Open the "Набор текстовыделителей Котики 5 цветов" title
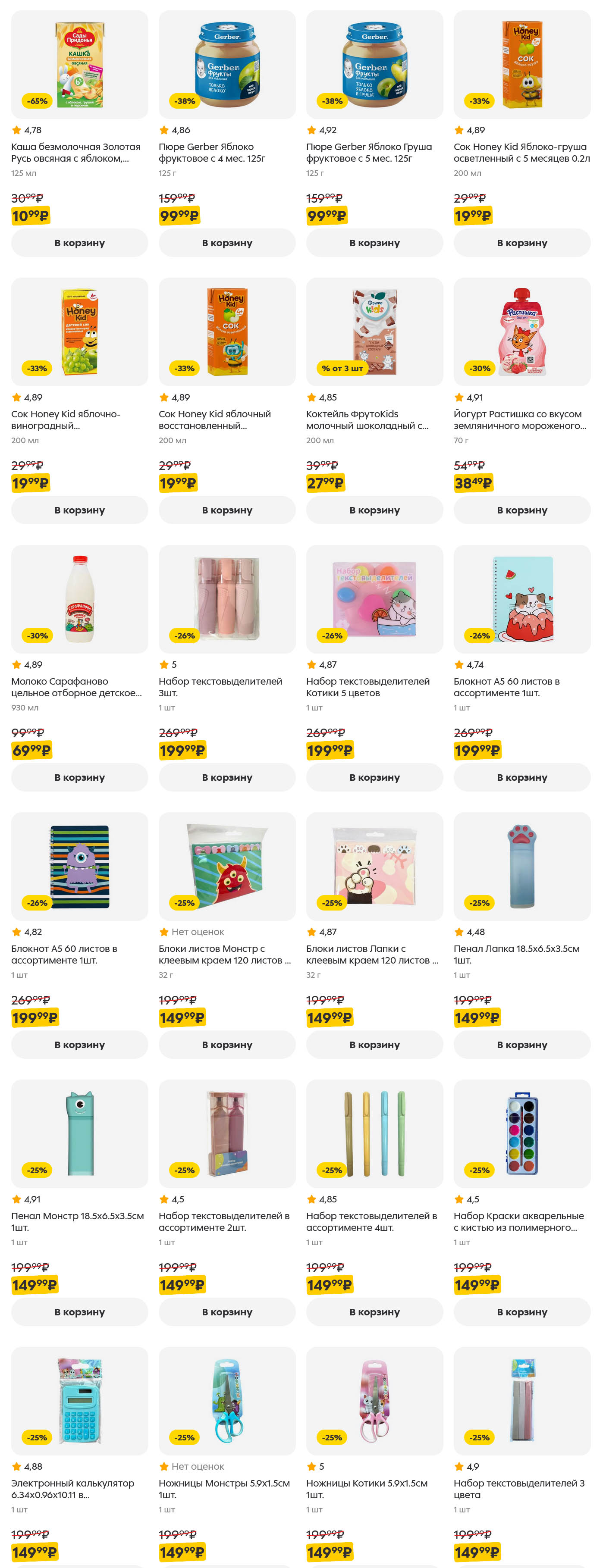Screen dimensions: 603x1568 367,687
